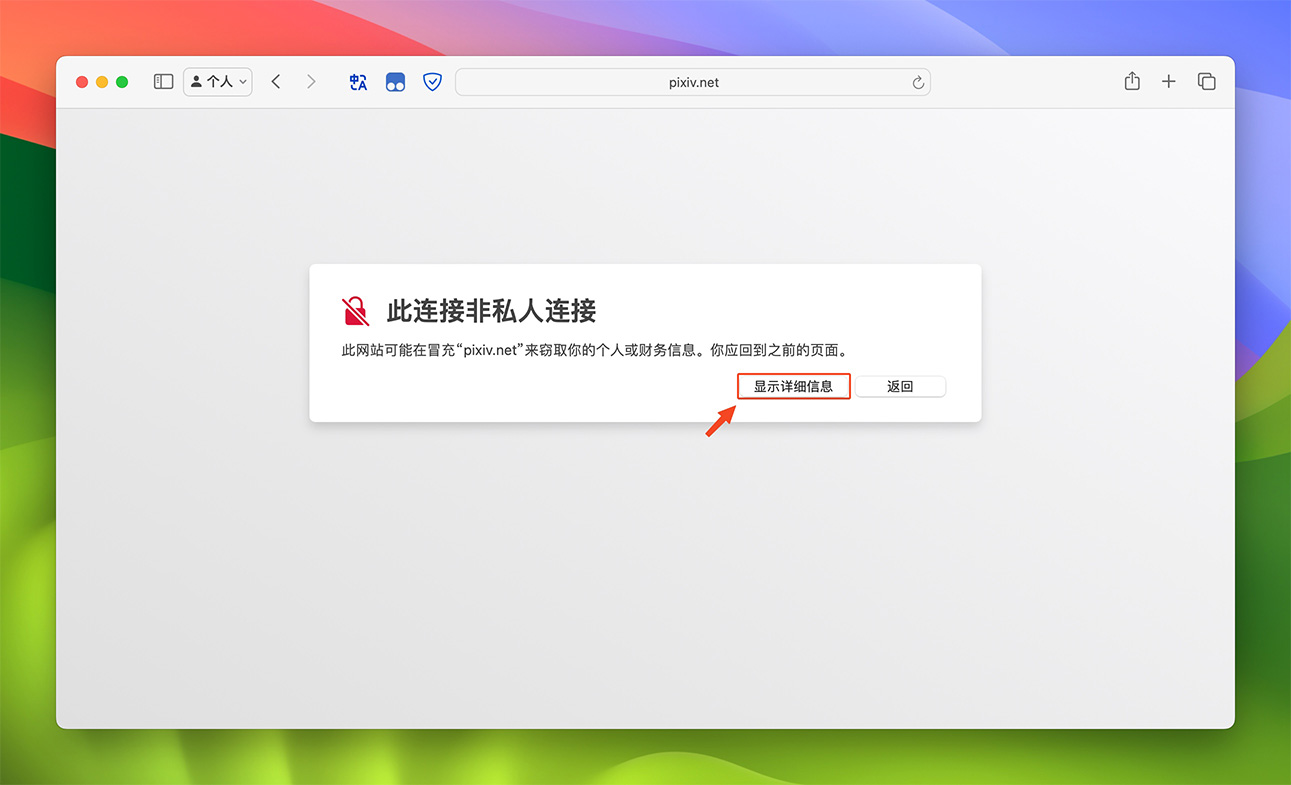The width and height of the screenshot is (1291, 785).
Task: Go back with the left chevron
Action: point(276,82)
